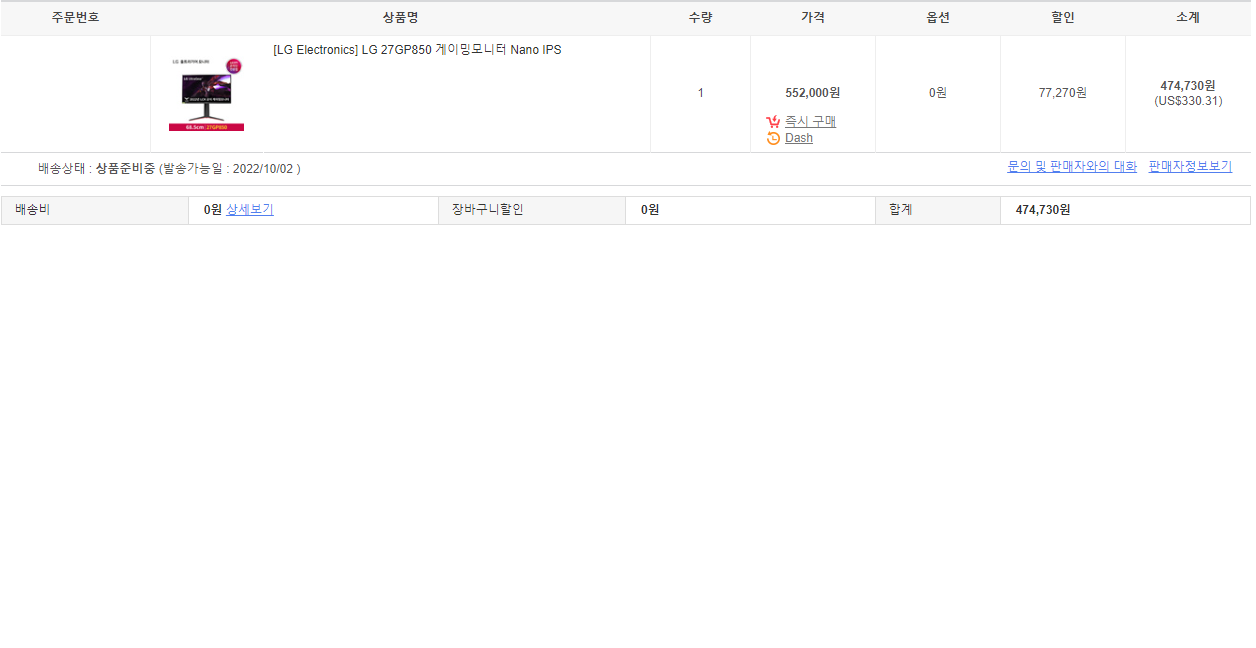Screen dimensions: 1256x648
Task: Click the 장바구니할인 label
Action: point(487,210)
